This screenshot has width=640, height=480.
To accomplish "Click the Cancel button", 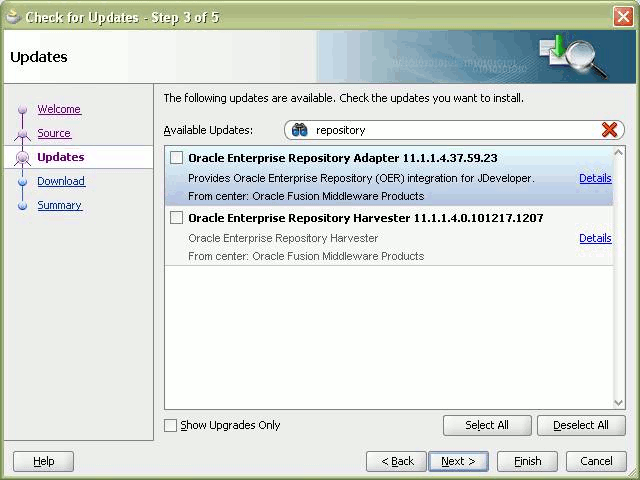I will 596,461.
